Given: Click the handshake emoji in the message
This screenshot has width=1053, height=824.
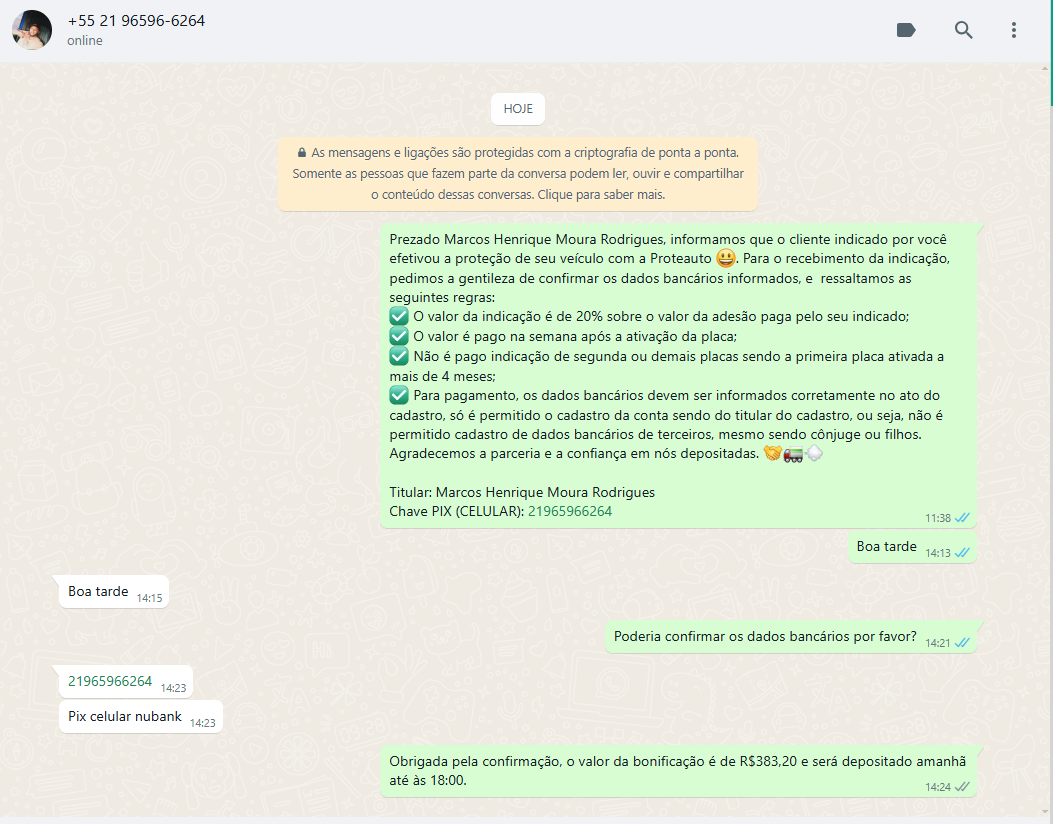Looking at the screenshot, I should click(x=772, y=454).
